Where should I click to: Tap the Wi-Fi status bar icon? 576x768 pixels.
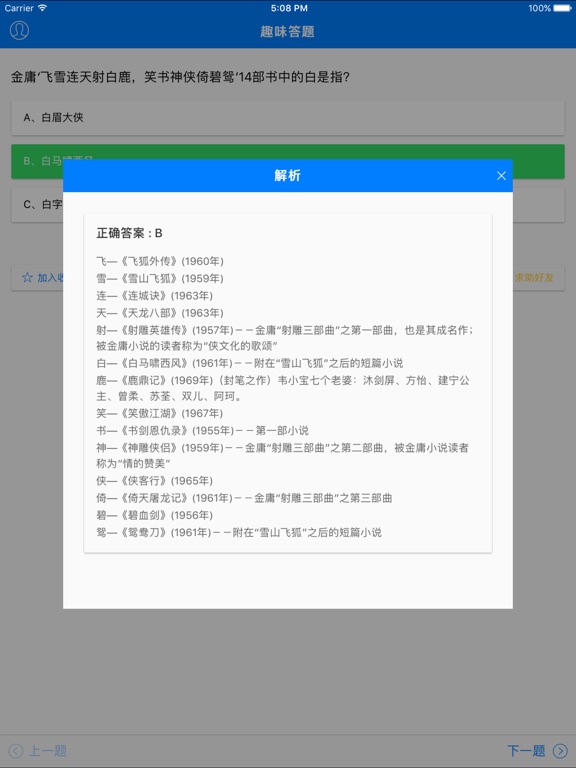tap(42, 8)
